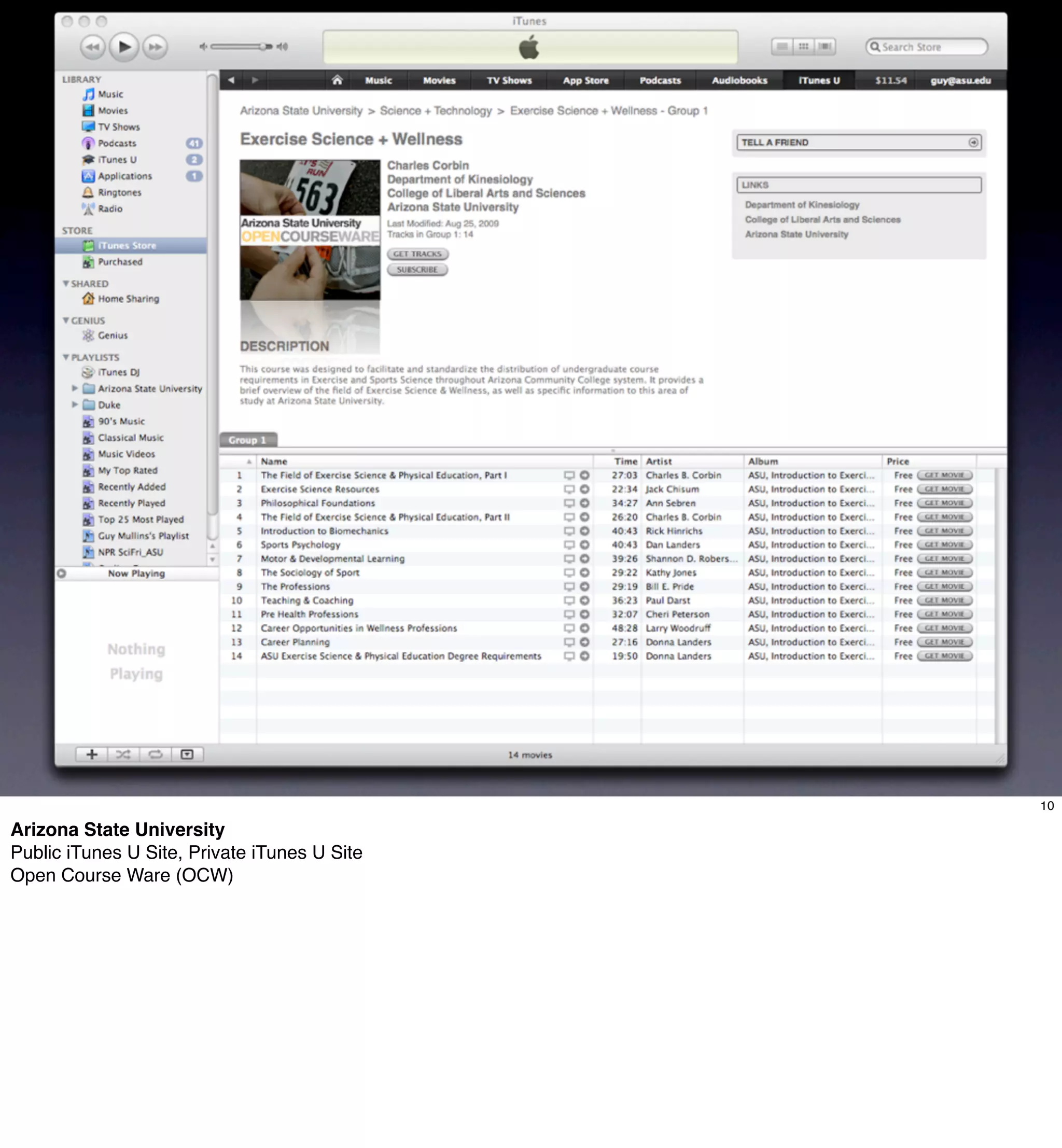Viewport: 1062px width, 1148px height.
Task: Open iTunes DJ playlist
Action: 118,372
